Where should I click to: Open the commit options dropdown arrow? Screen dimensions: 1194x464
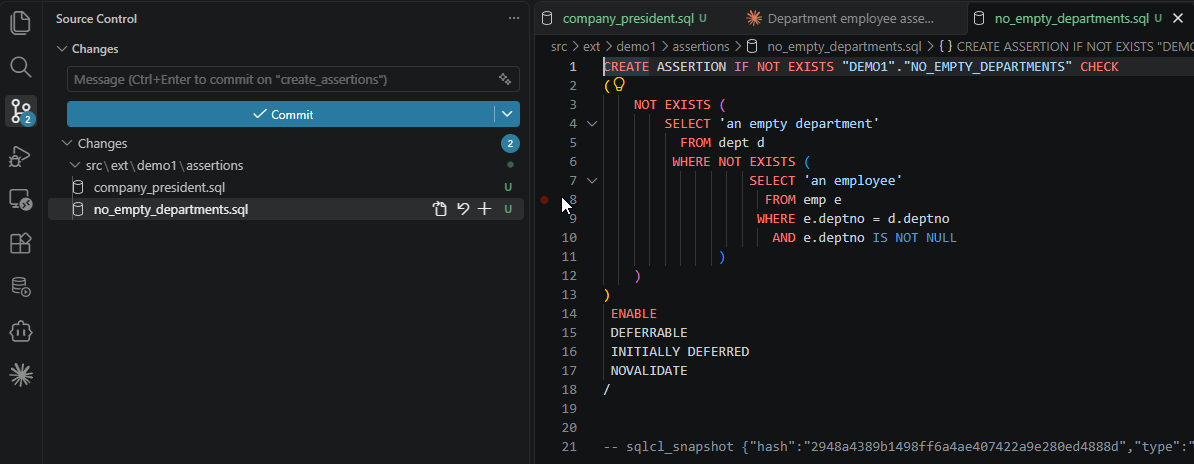tap(507, 114)
